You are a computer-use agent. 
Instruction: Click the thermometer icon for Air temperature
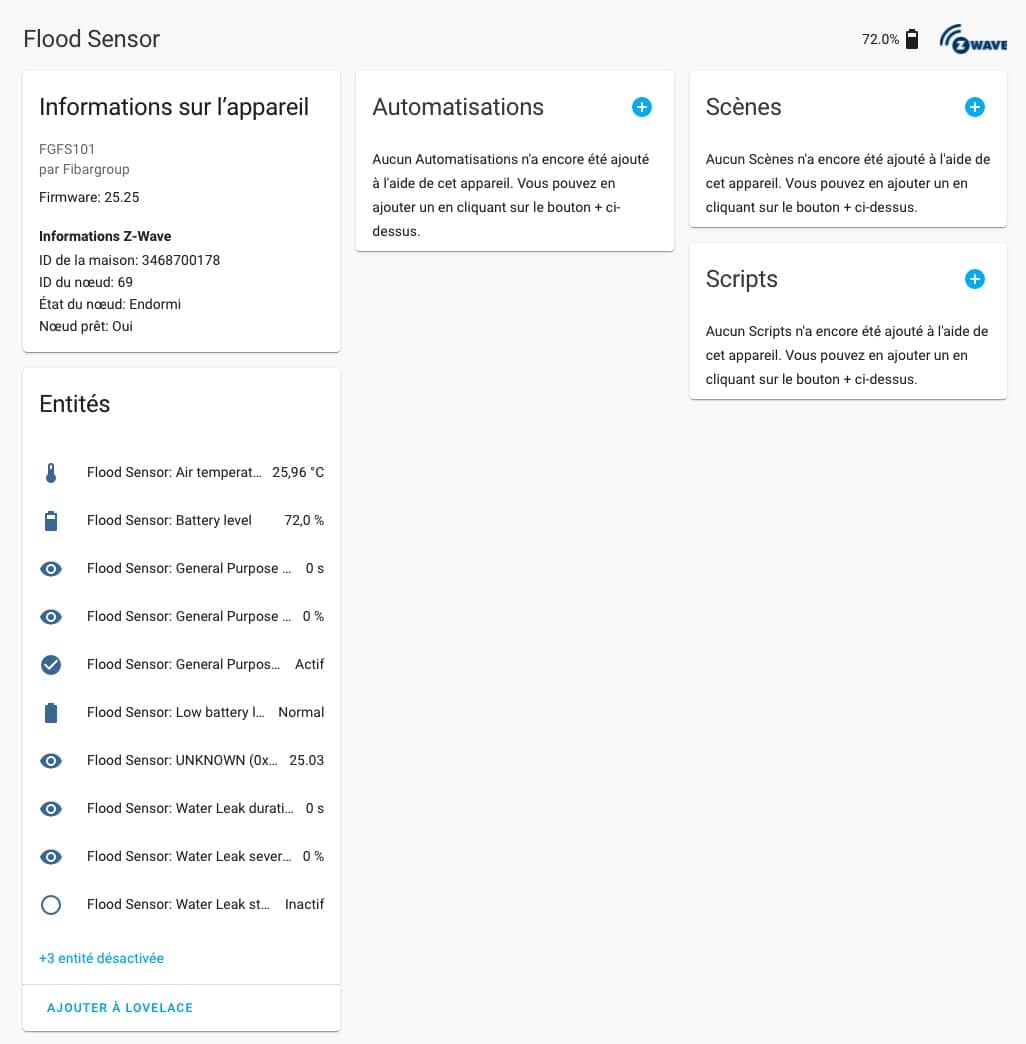pyautogui.click(x=51, y=473)
